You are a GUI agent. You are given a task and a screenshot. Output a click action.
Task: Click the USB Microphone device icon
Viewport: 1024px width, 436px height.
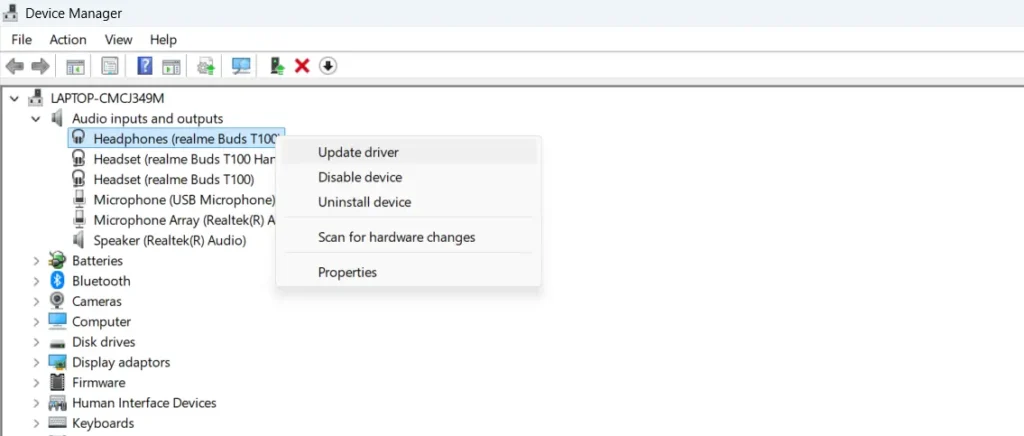79,199
